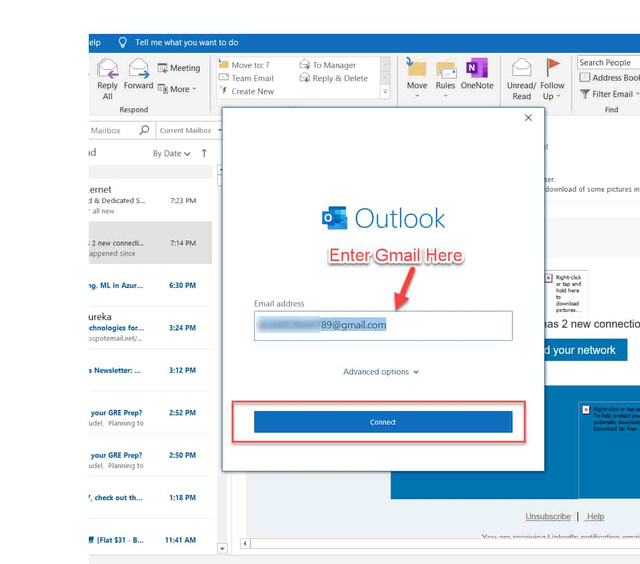Click the blocked picture placeholder near 2 new connections
640x564 pixels.
pyautogui.click(x=566, y=293)
